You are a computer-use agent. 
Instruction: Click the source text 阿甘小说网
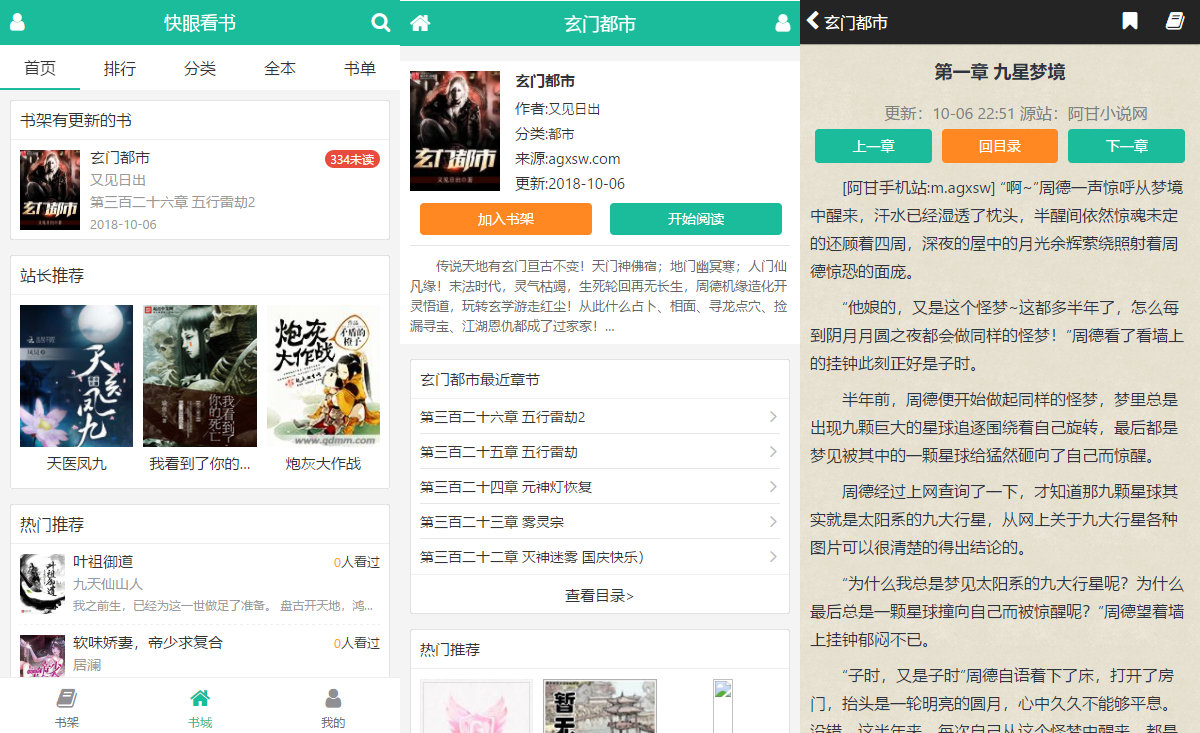coord(1107,113)
